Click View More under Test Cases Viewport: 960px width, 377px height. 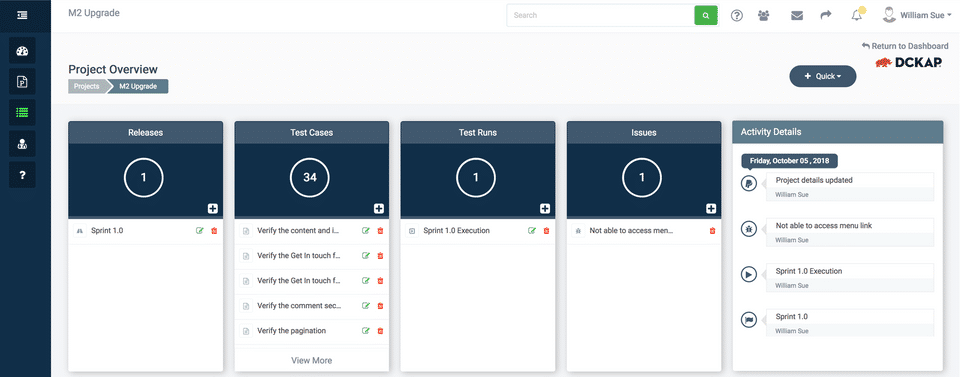(x=312, y=360)
